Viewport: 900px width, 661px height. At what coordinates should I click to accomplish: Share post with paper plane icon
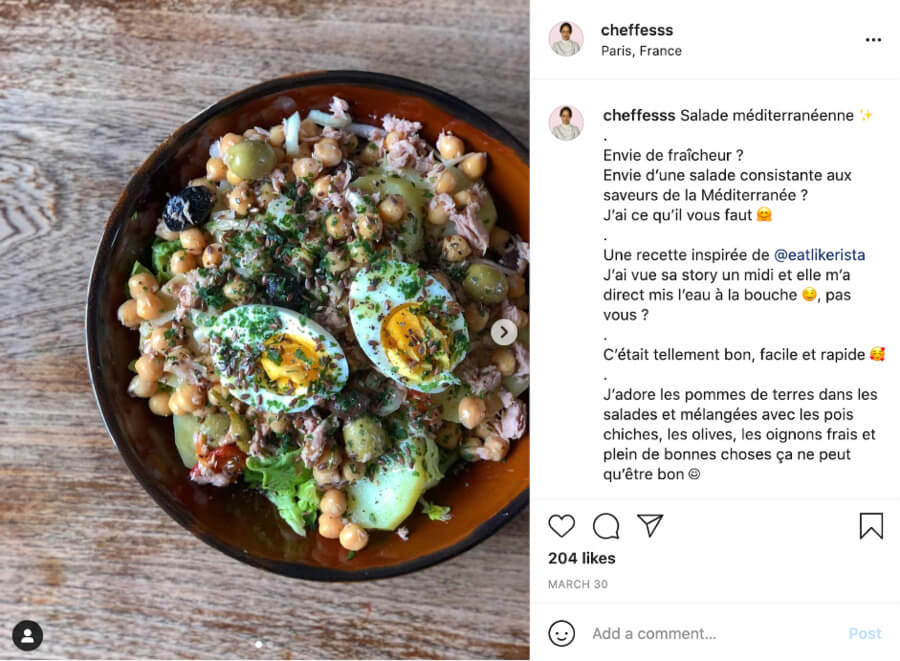tap(650, 525)
